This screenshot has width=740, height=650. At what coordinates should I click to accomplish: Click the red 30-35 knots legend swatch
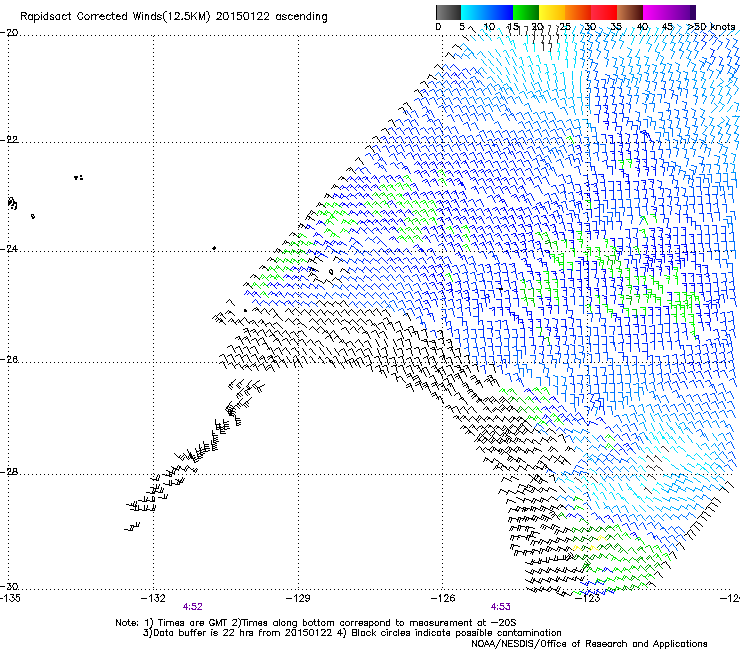tap(604, 12)
